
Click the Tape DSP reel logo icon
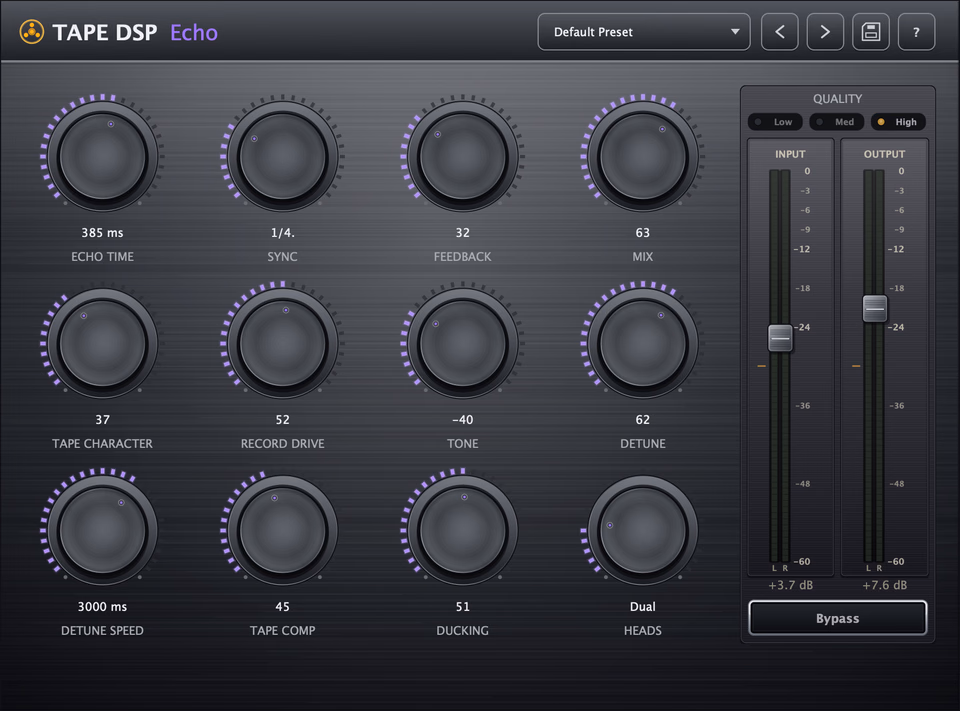click(x=32, y=32)
